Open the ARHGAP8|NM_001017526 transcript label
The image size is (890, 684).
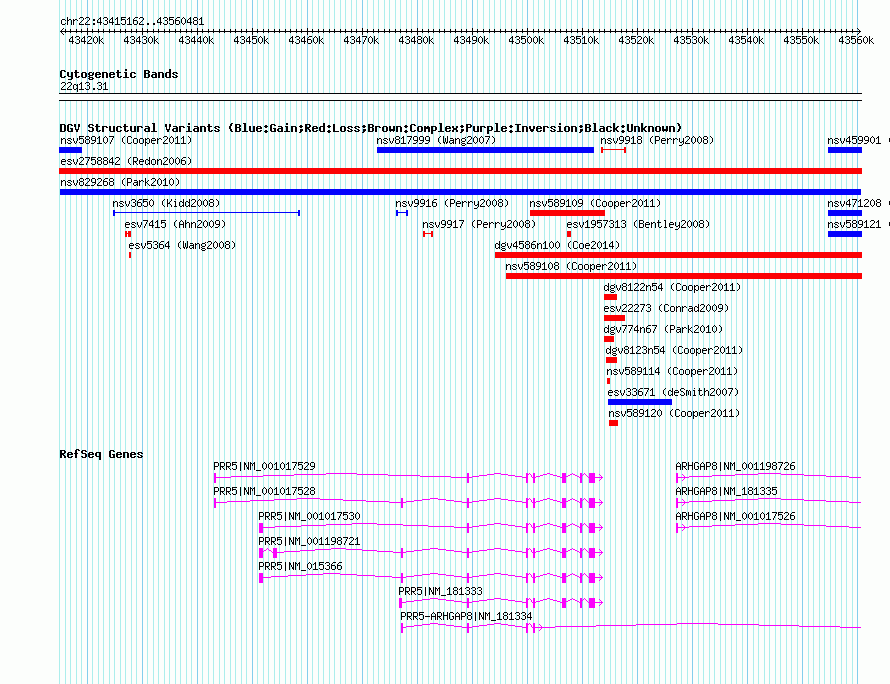click(735, 516)
